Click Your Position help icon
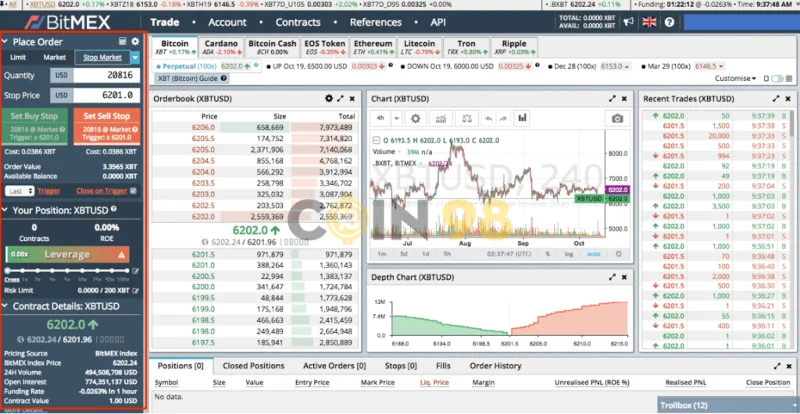 coord(113,209)
